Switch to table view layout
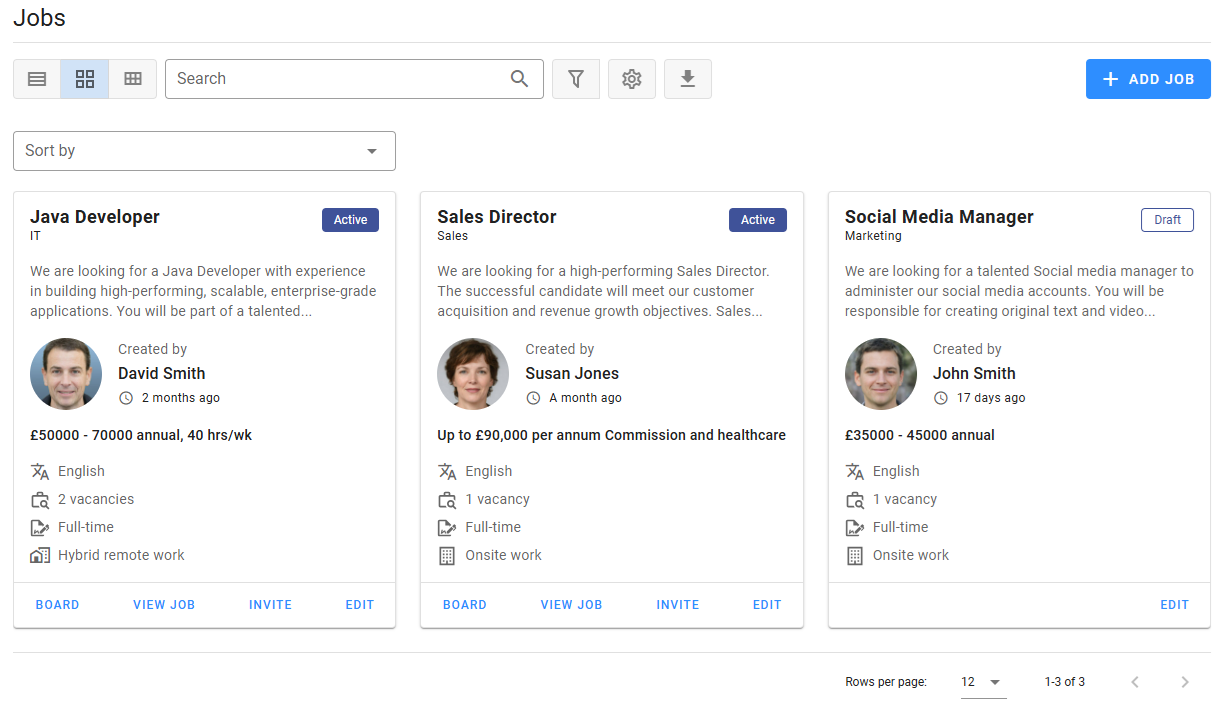 coord(133,79)
